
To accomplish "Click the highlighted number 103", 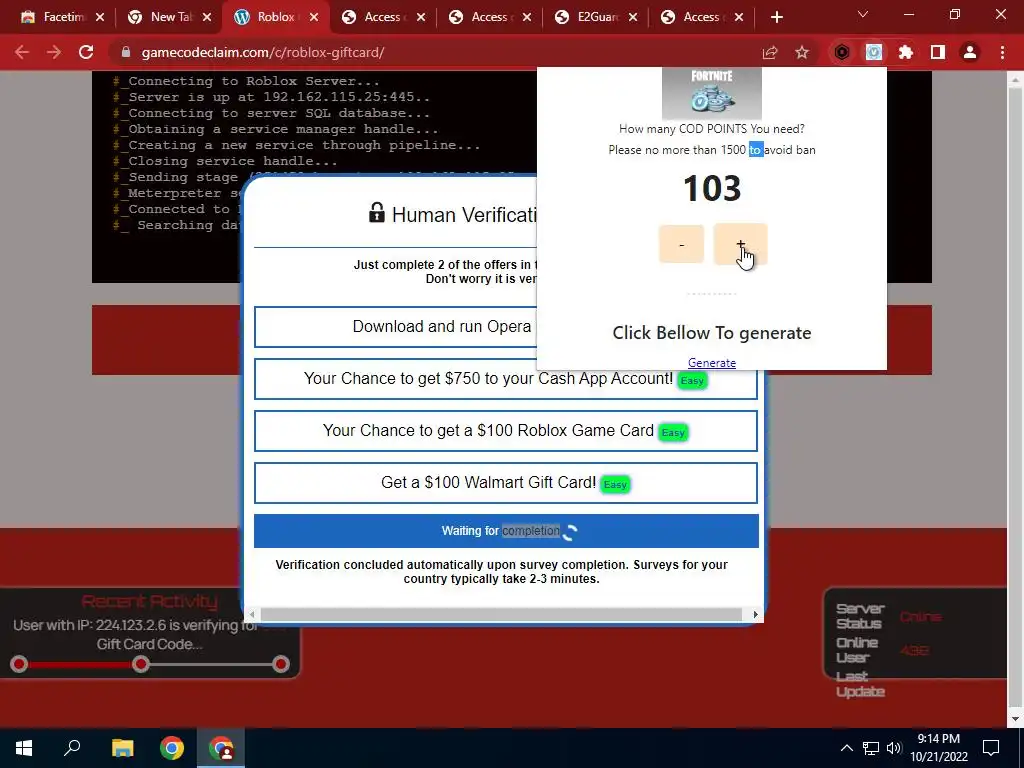I will point(712,188).
